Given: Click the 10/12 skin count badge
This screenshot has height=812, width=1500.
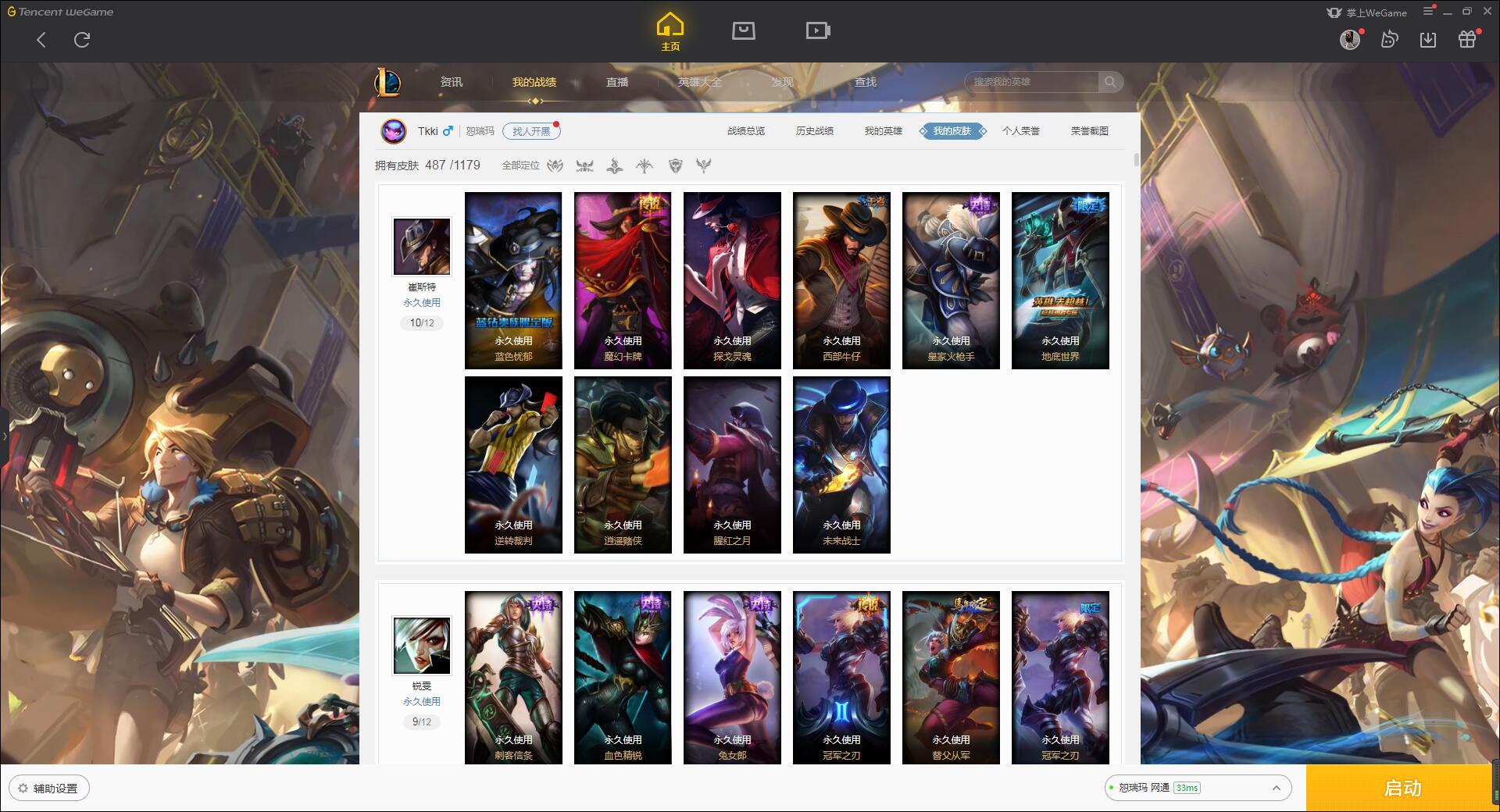Looking at the screenshot, I should [422, 323].
